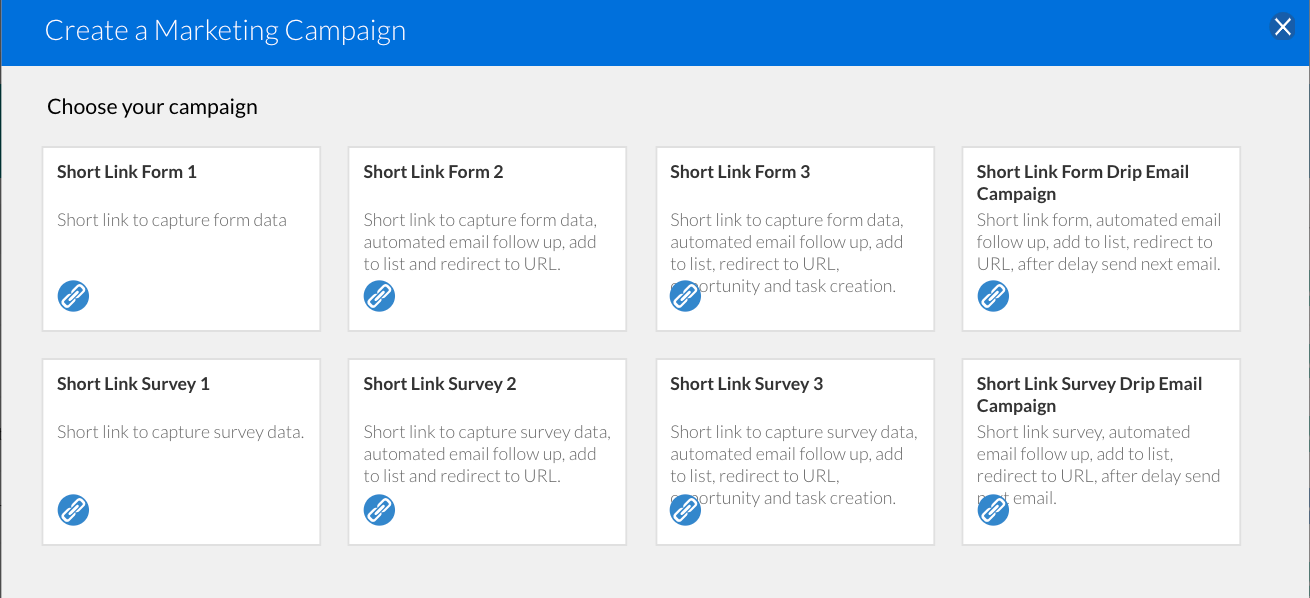Pick the Short Link Form 3 title
The height and width of the screenshot is (598, 1310).
[740, 172]
